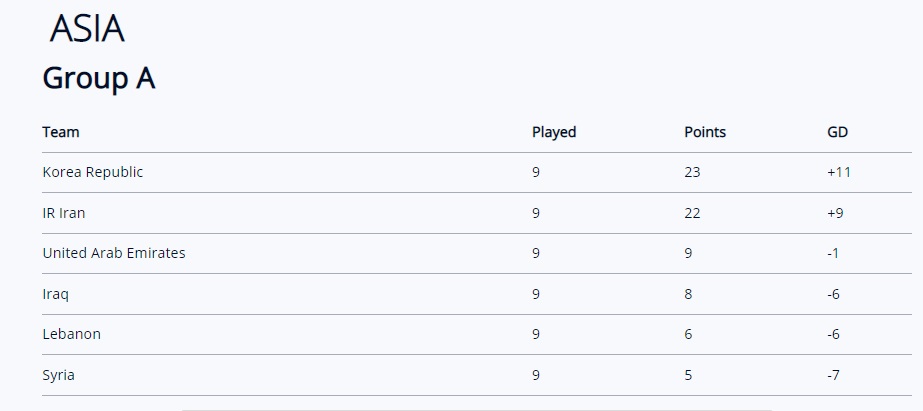The width and height of the screenshot is (923, 411).
Task: Click the ASIA heading
Action: [x=87, y=28]
